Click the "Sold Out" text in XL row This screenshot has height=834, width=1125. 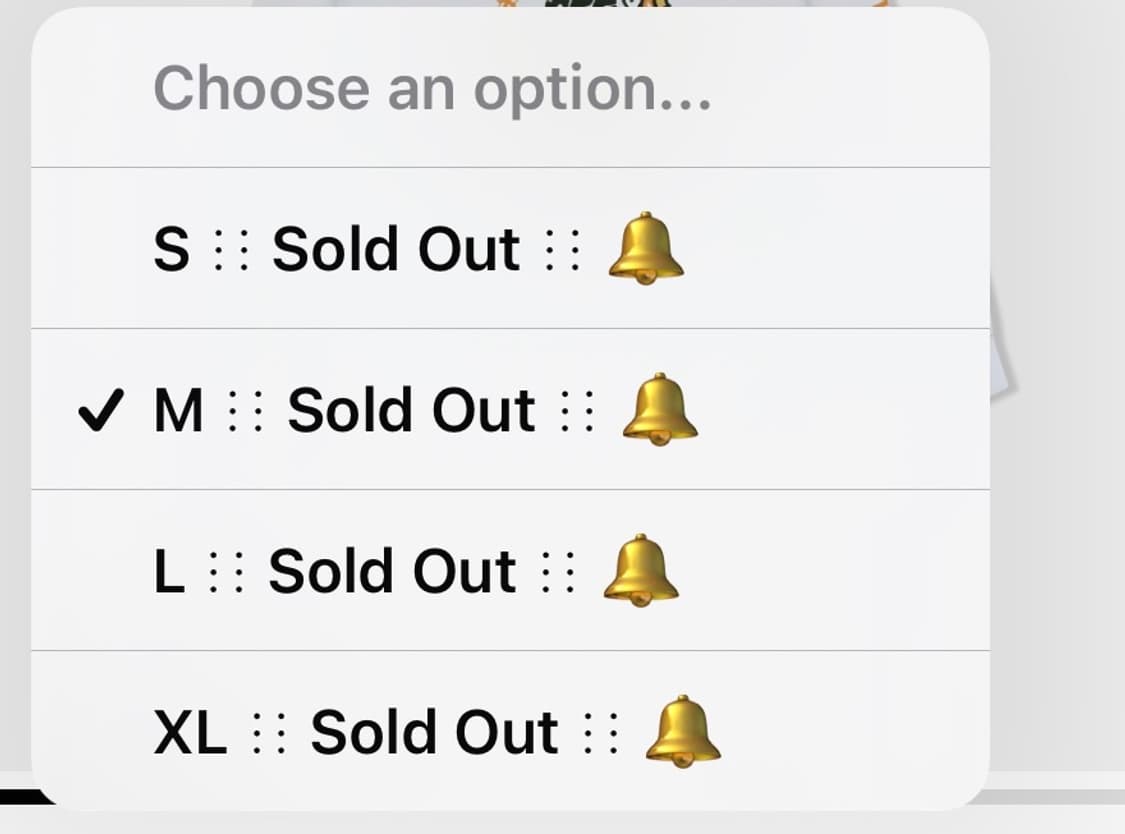pos(434,733)
